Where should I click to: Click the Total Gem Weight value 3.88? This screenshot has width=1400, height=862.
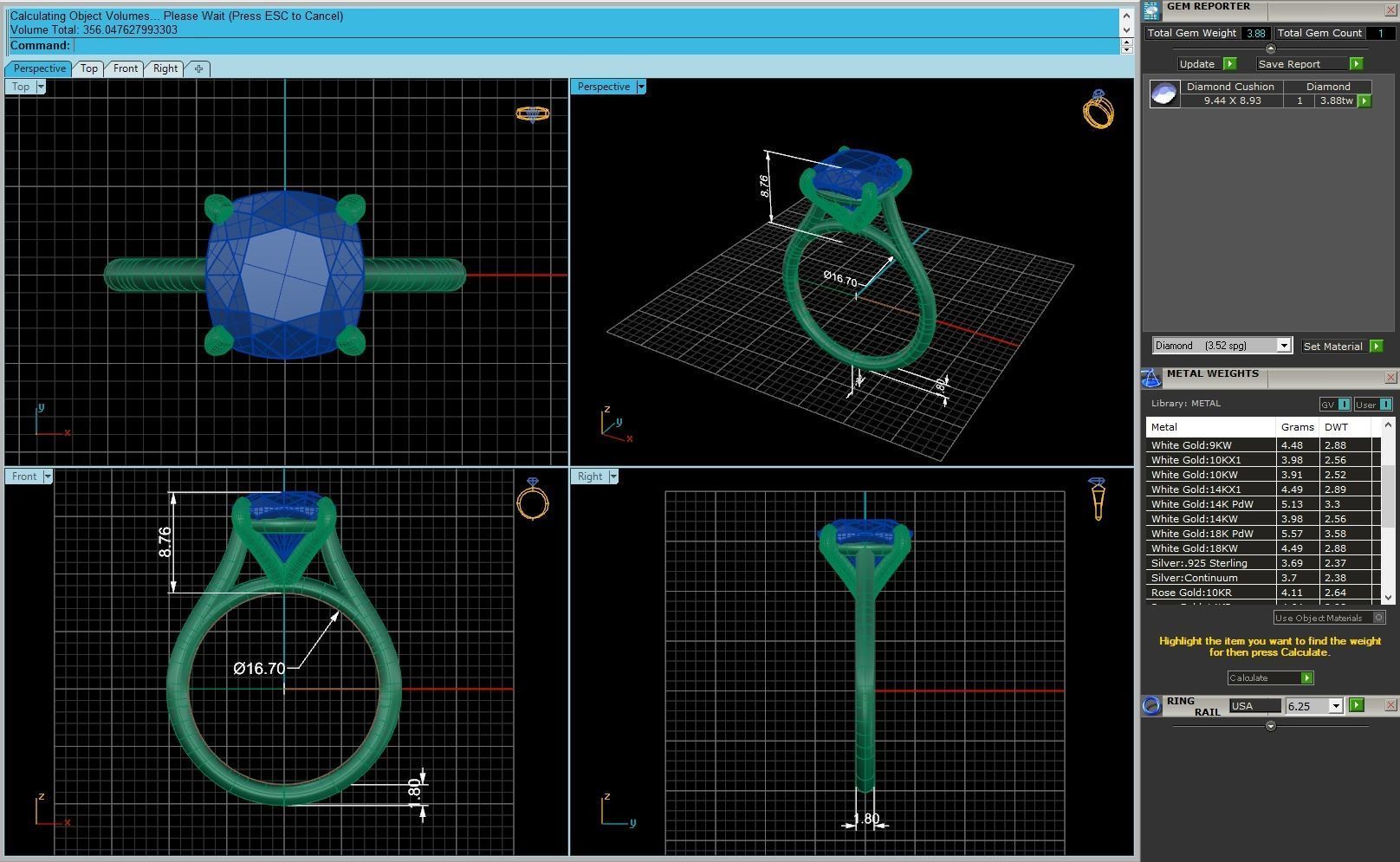pos(1255,33)
